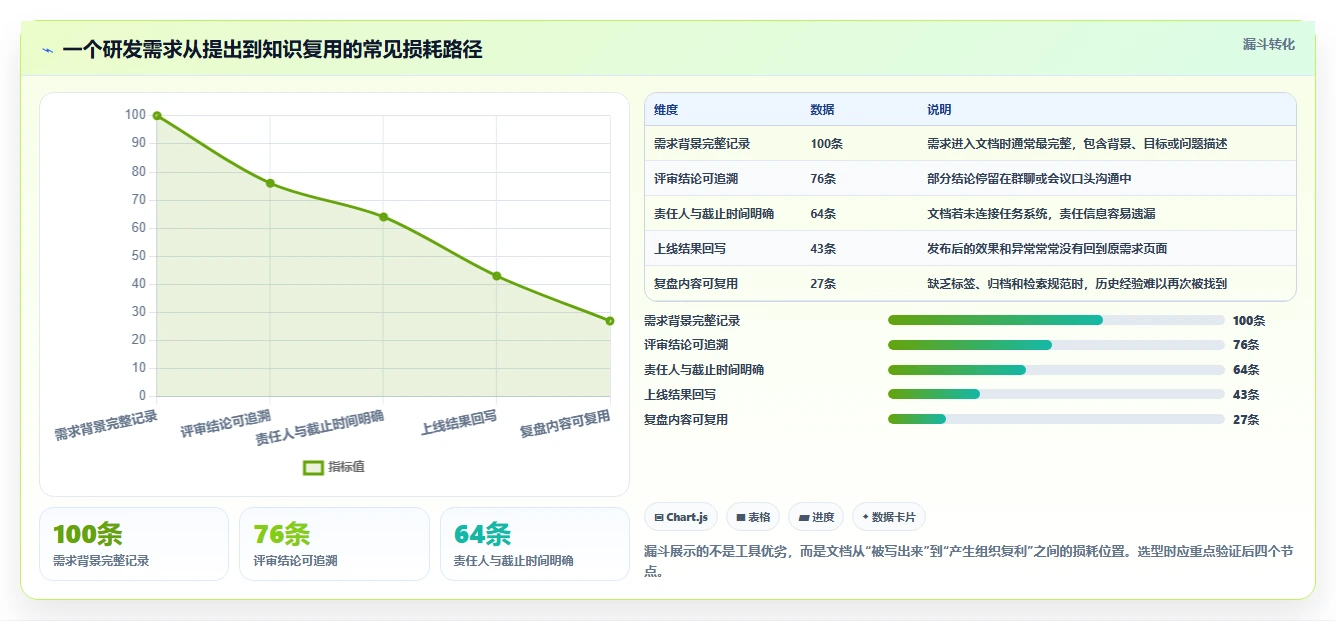The height and width of the screenshot is (621, 1336).
Task: Click the chart point for 需求背景完整记录 at 100
Action: click(x=157, y=115)
